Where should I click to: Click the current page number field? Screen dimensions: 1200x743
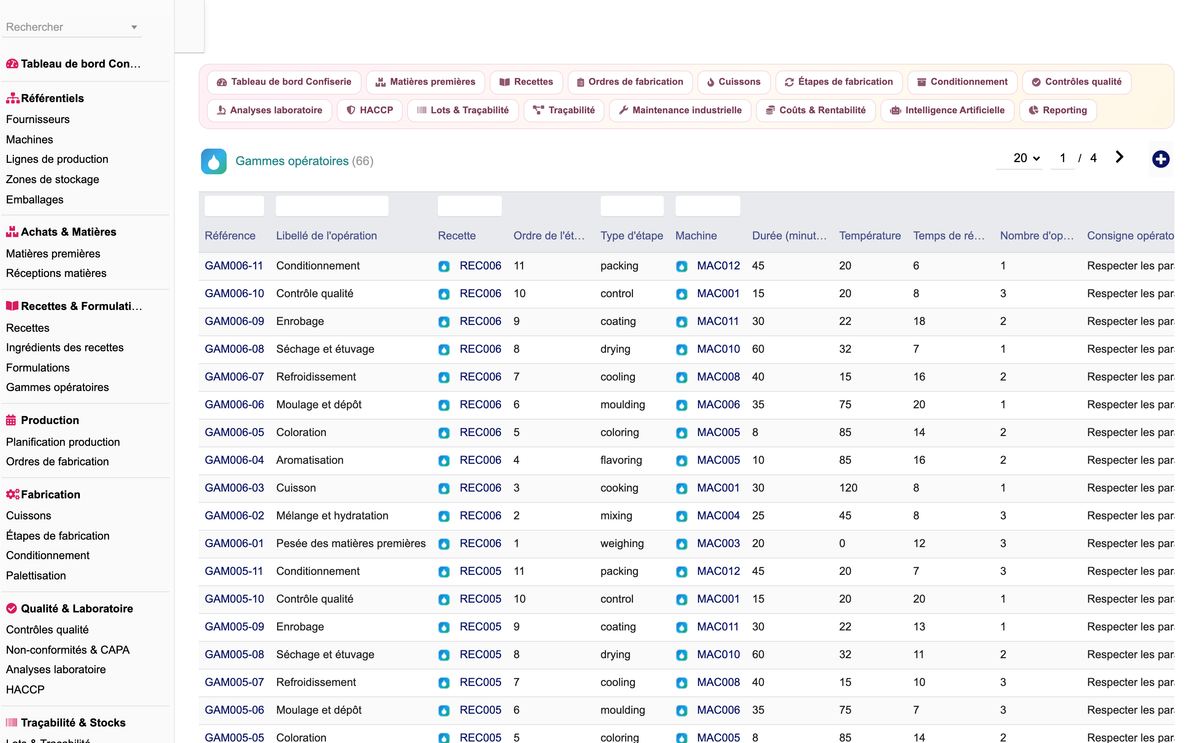pos(1062,158)
